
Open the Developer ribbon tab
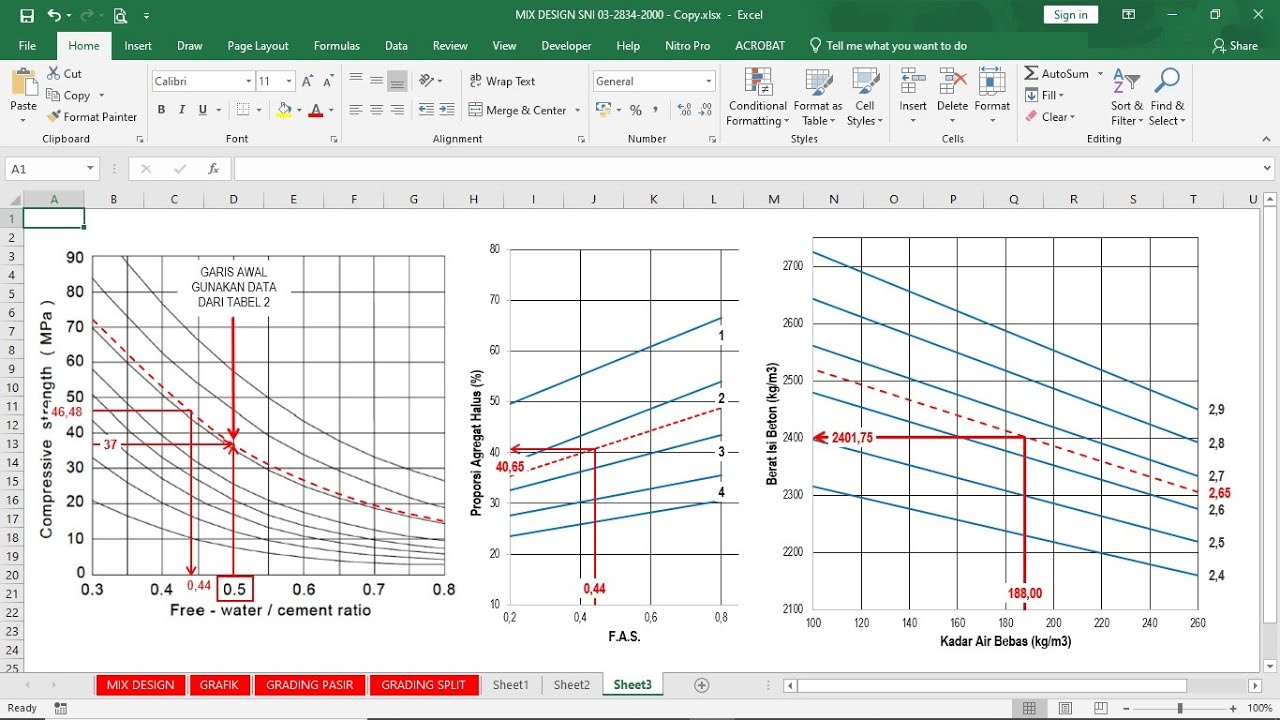tap(566, 45)
